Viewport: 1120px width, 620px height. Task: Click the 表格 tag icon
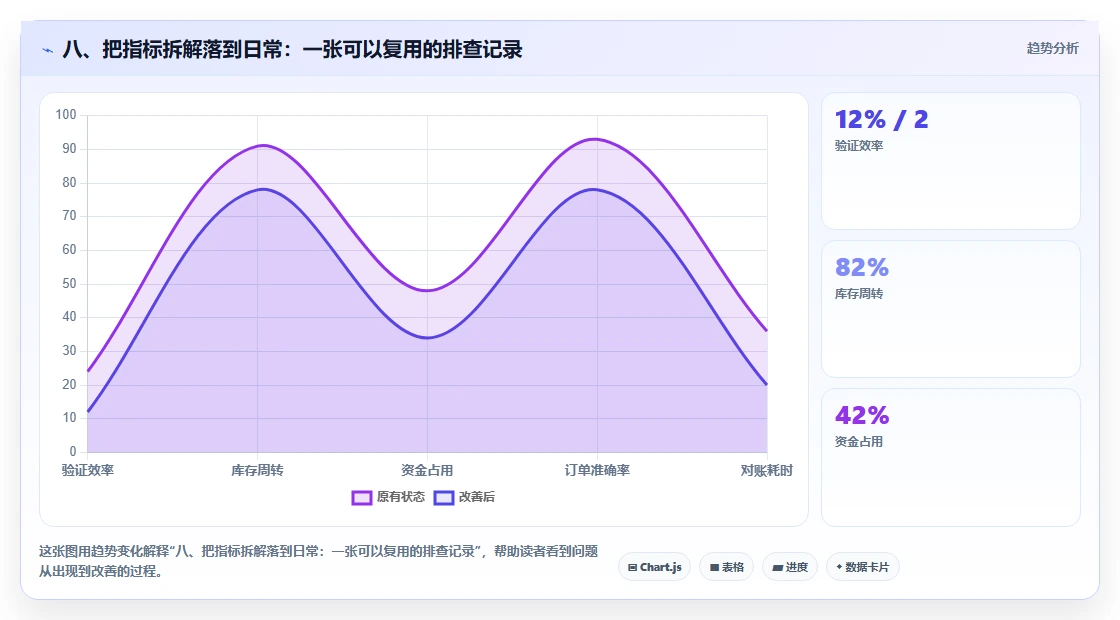coord(714,567)
